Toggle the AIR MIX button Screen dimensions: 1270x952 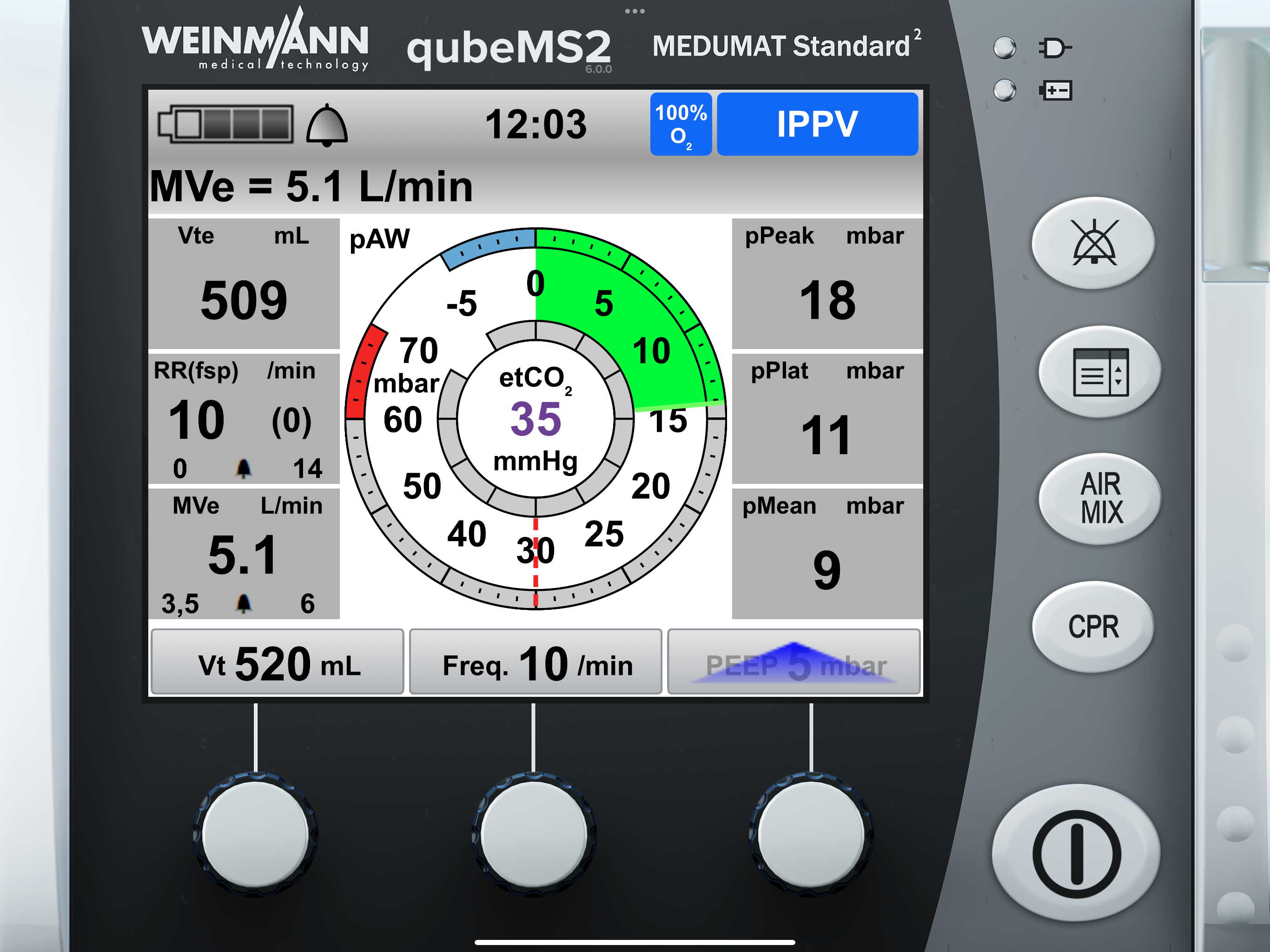pos(1100,498)
